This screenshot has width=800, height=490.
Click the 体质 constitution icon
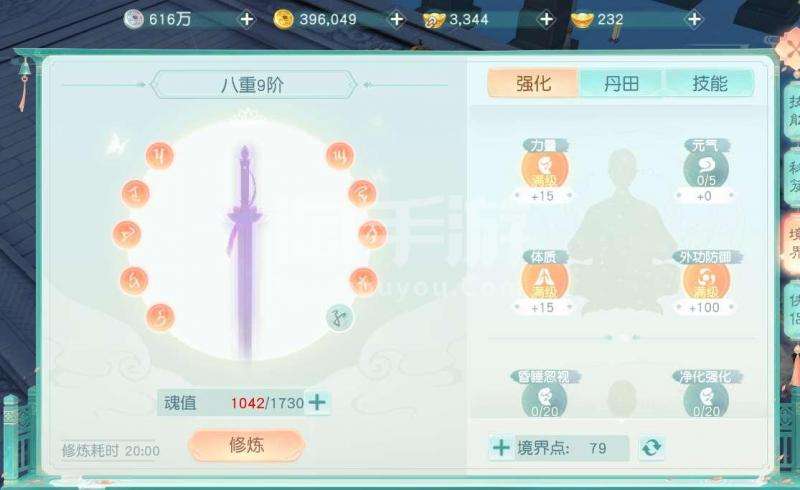pyautogui.click(x=544, y=281)
